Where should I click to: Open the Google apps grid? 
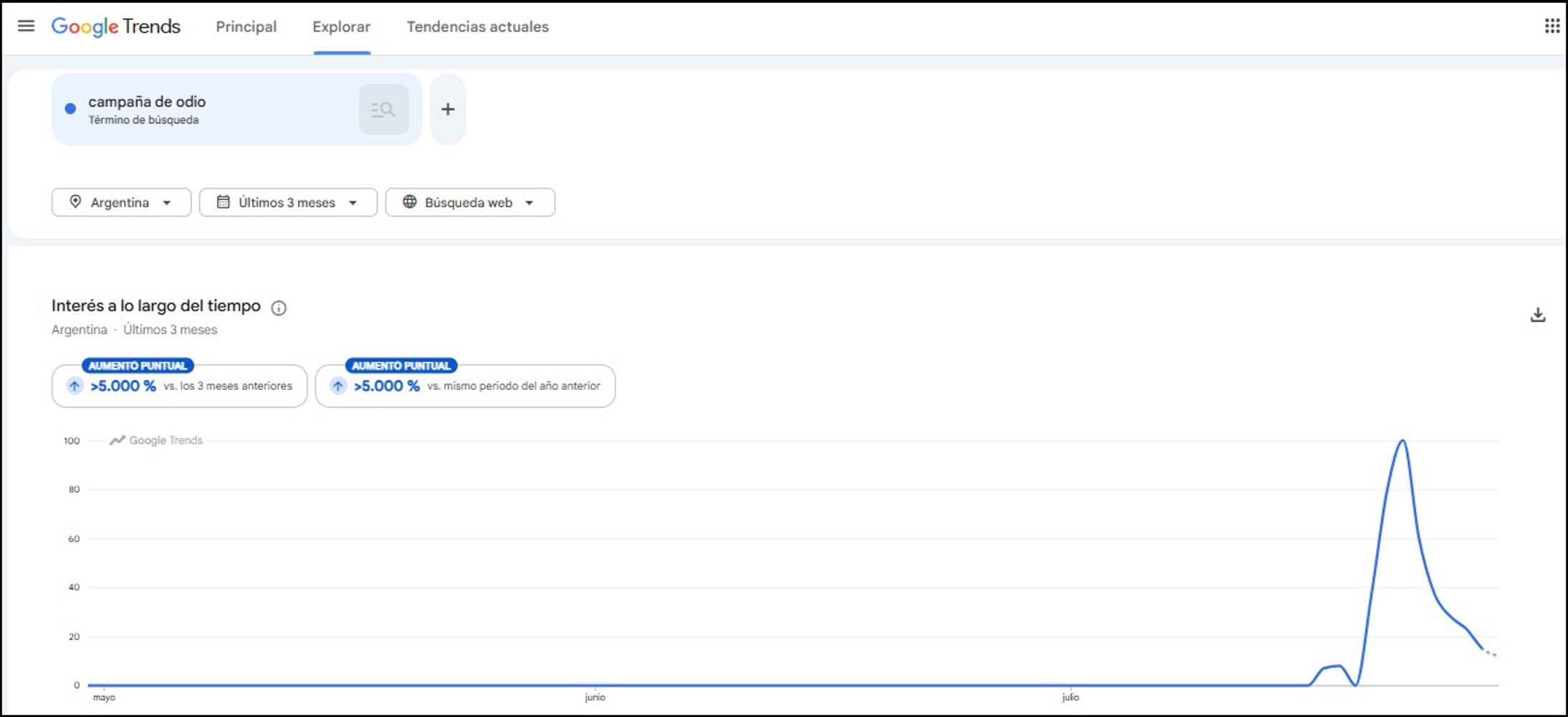[x=1552, y=27]
